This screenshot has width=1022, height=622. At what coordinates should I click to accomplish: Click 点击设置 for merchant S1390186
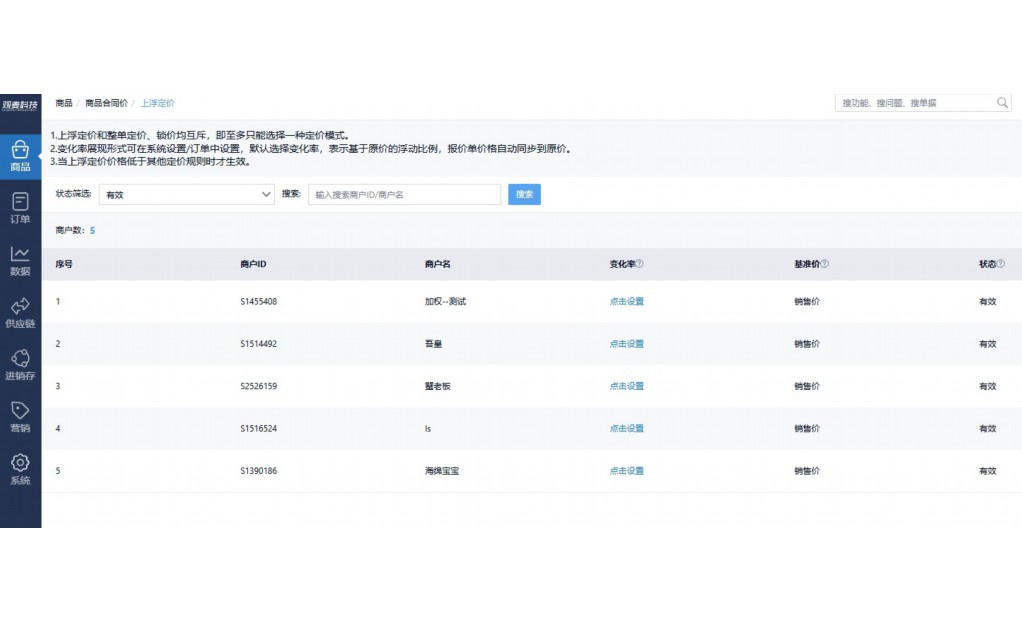click(x=626, y=471)
